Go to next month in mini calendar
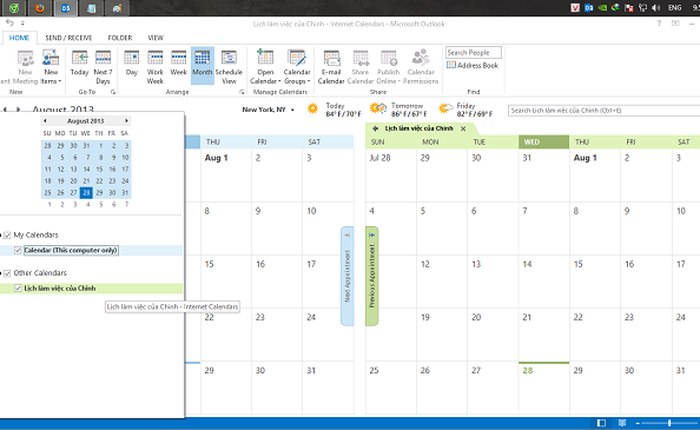700x430 pixels. tap(126, 121)
